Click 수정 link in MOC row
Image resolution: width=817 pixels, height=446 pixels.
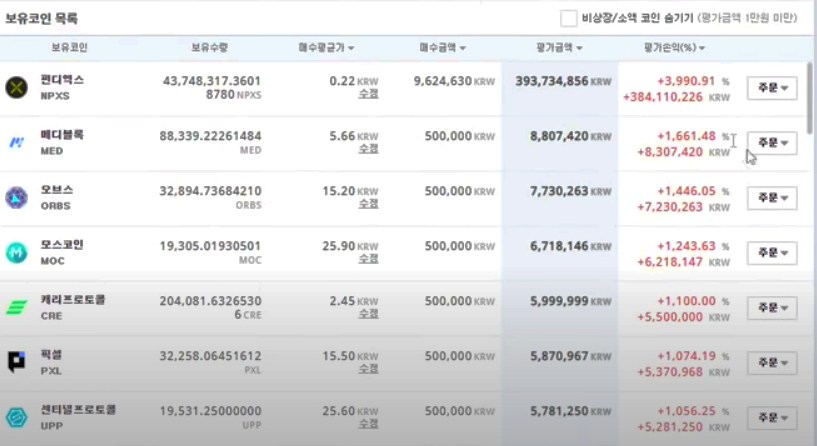point(368,258)
